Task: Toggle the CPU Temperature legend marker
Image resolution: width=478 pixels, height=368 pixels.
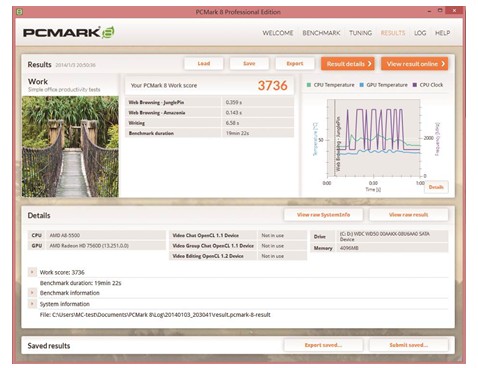Action: [309, 85]
